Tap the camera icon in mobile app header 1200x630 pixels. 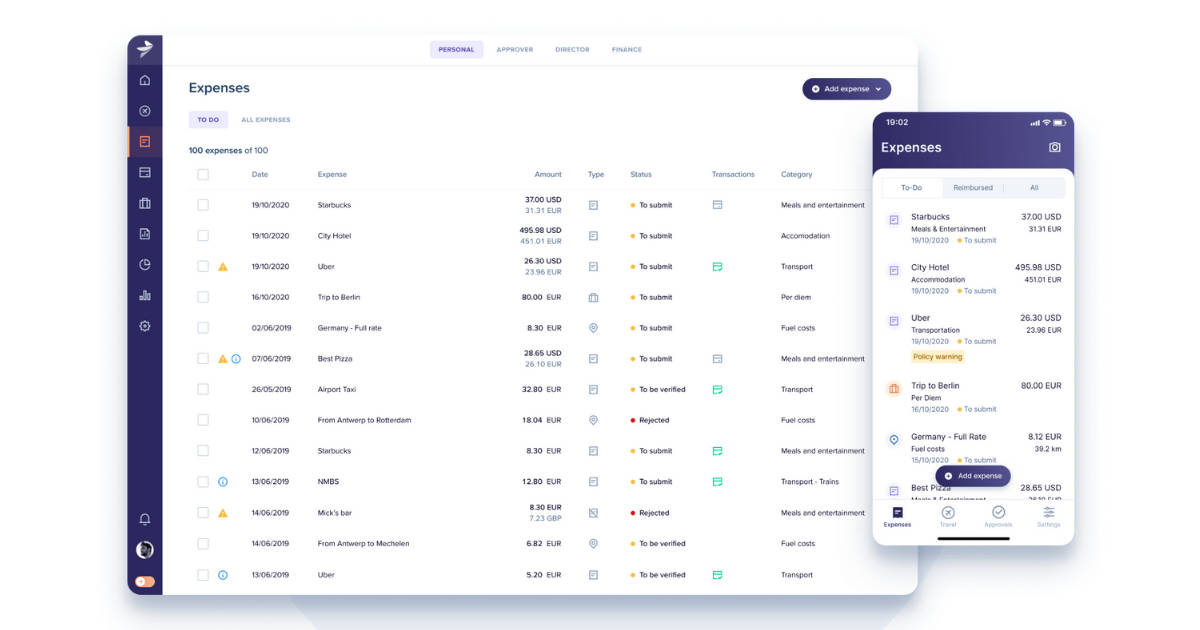click(1054, 147)
